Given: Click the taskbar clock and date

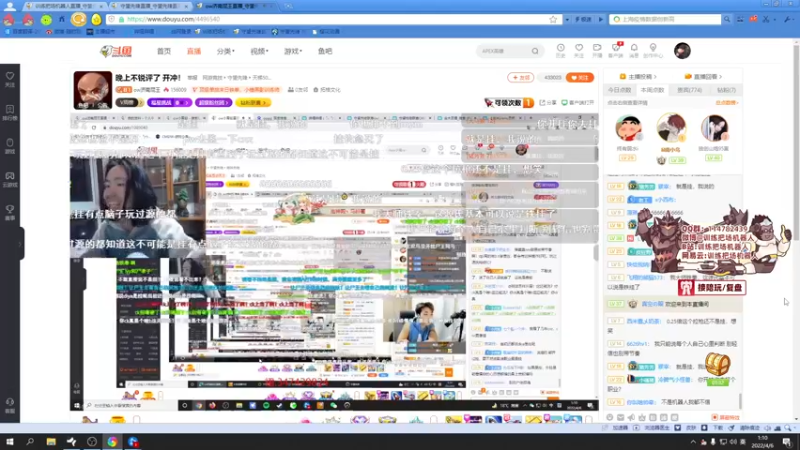Looking at the screenshot, I should (x=763, y=441).
